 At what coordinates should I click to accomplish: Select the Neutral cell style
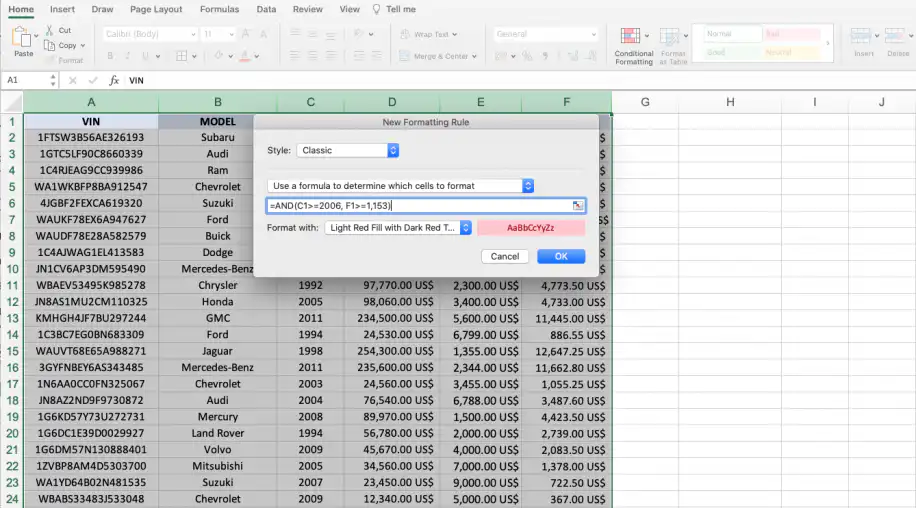792,53
